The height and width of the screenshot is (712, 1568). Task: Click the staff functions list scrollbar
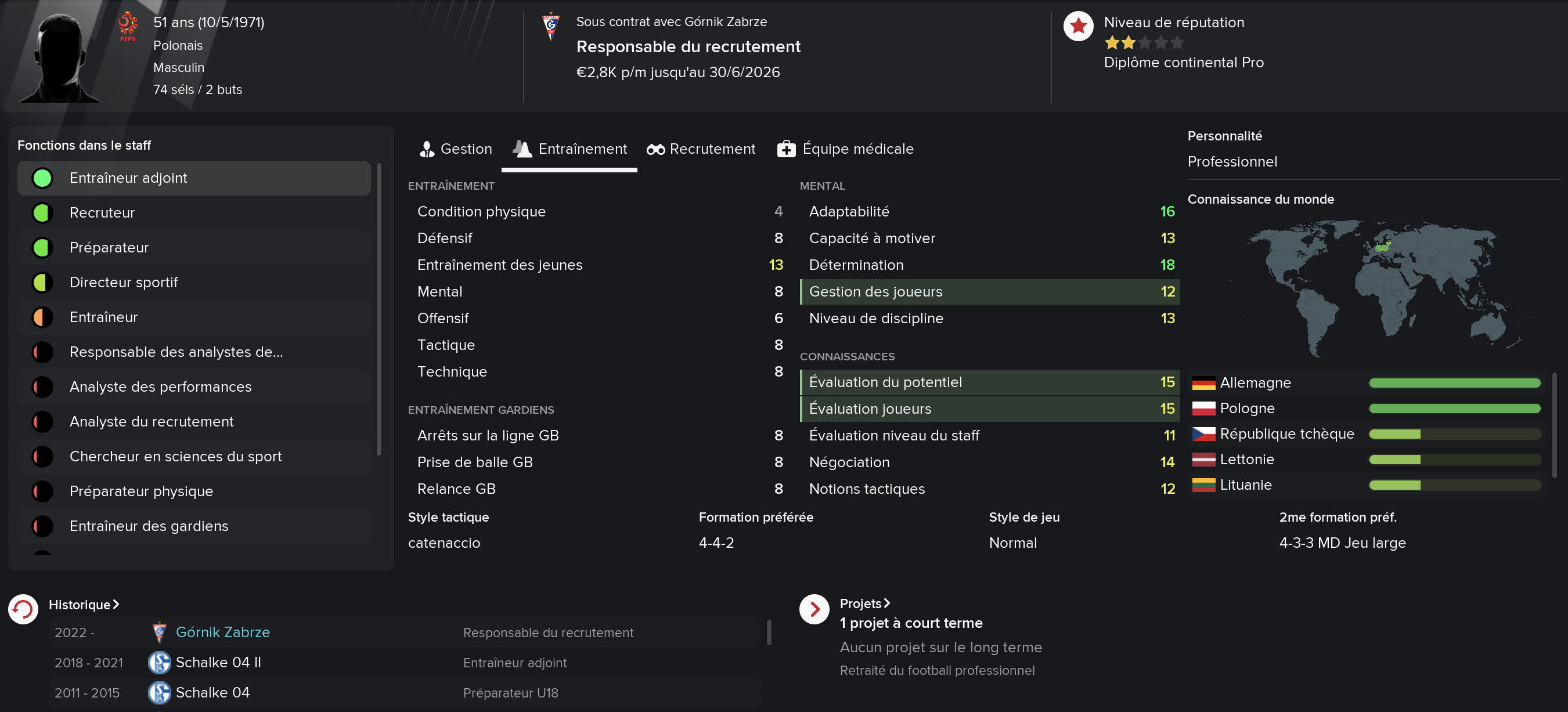pyautogui.click(x=379, y=309)
